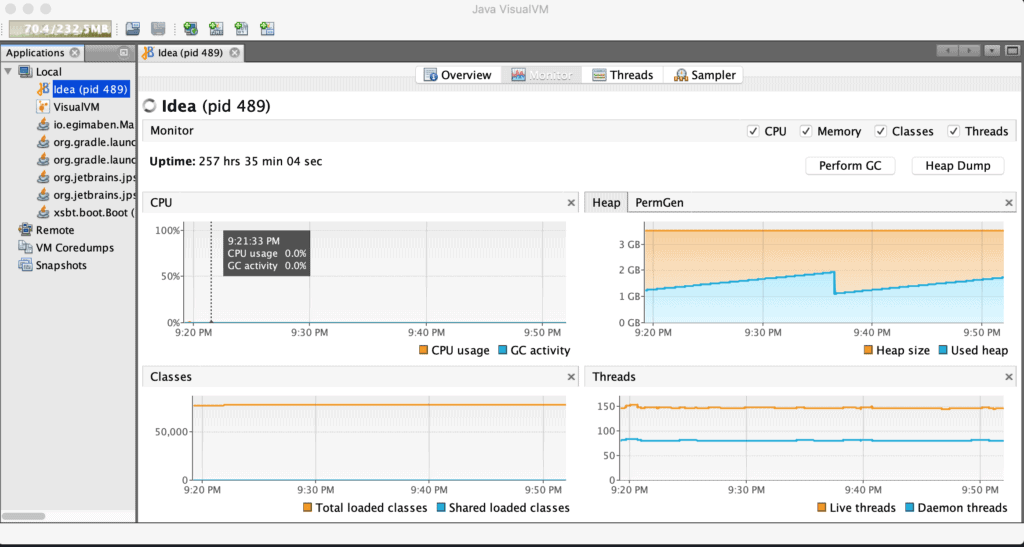This screenshot has width=1024, height=547.
Task: Open the documents list dropdown arrow
Action: 993,51
